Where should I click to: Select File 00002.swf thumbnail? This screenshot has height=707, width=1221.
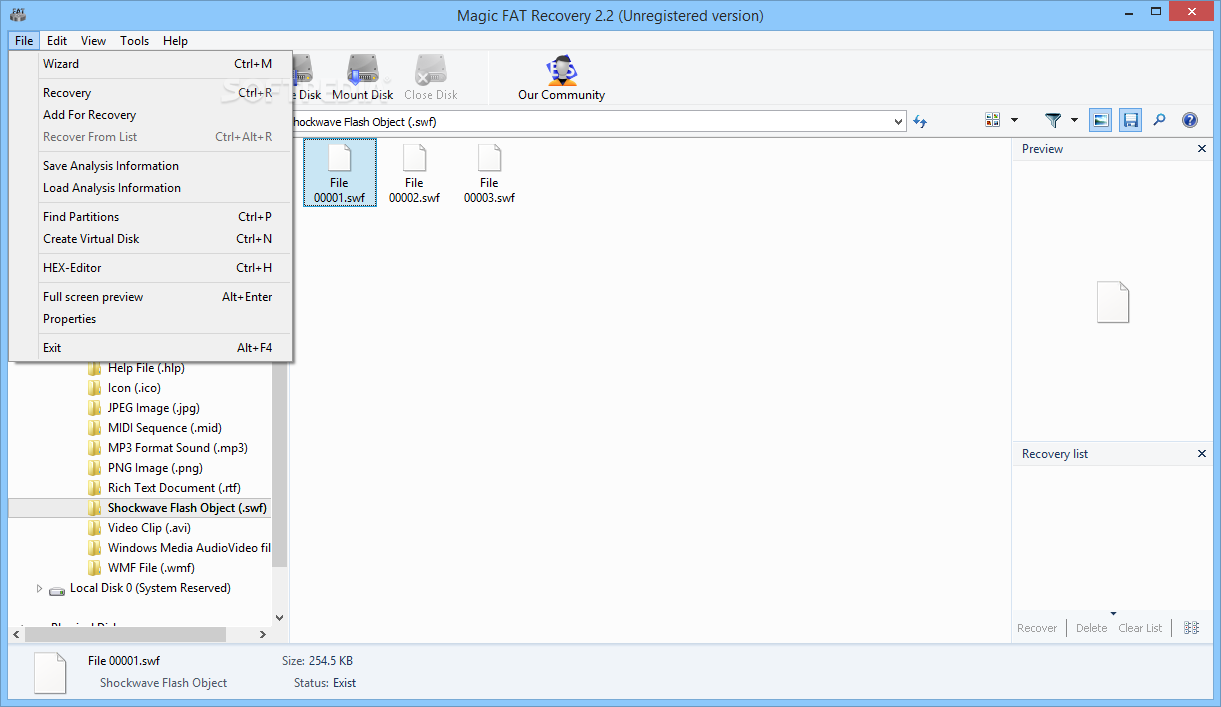point(414,173)
